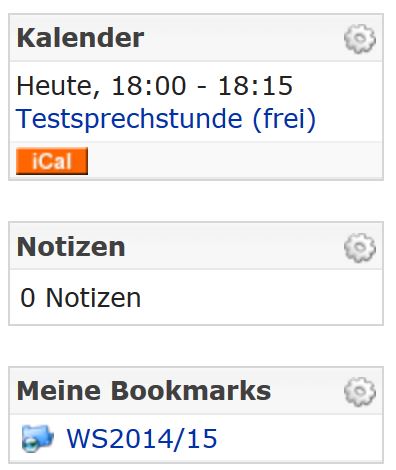Click the empty Meine Bookmarks header space
The height and width of the screenshot is (470, 396).
[307, 391]
